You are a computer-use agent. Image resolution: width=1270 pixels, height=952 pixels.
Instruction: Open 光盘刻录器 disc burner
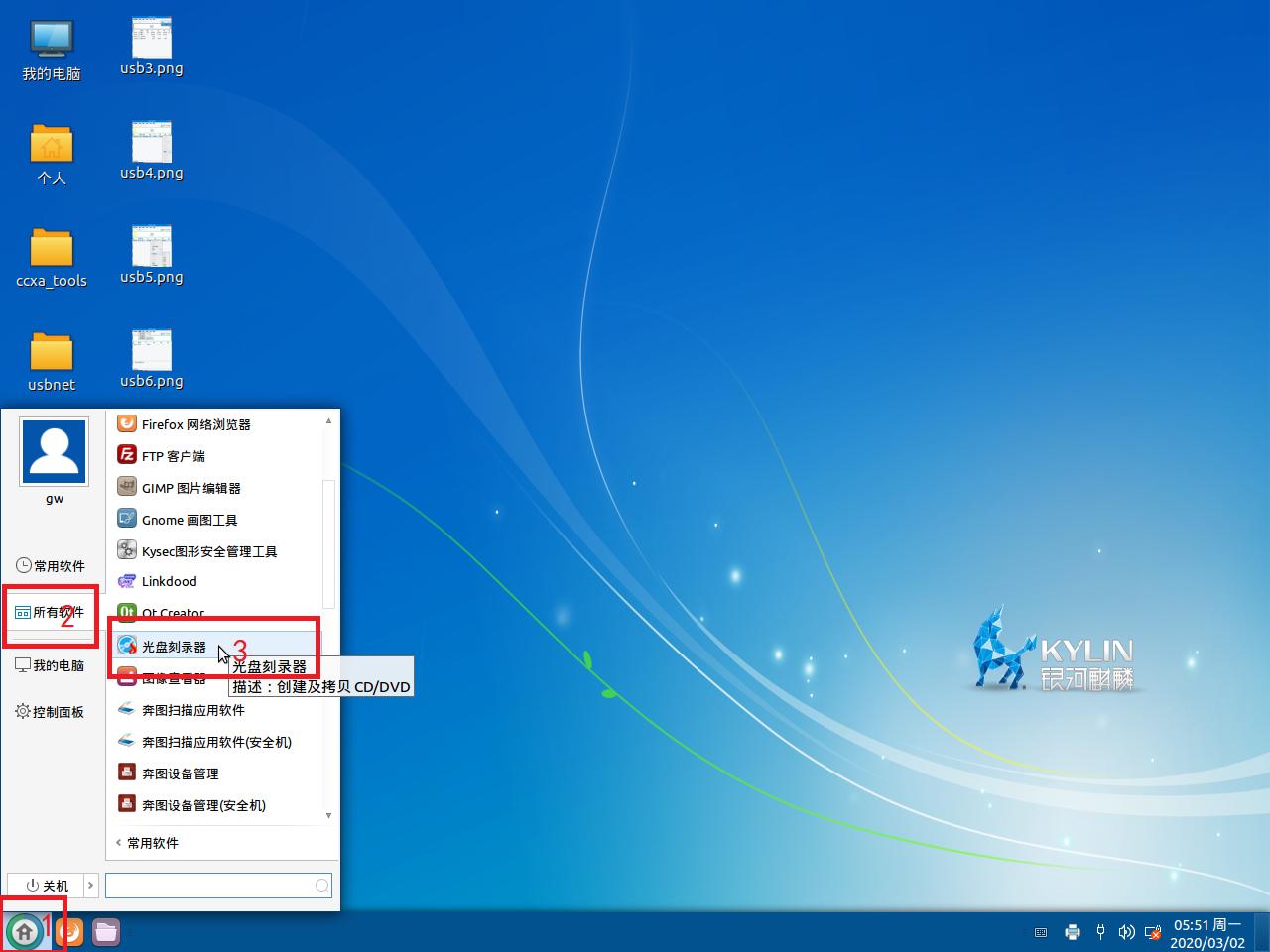click(174, 645)
